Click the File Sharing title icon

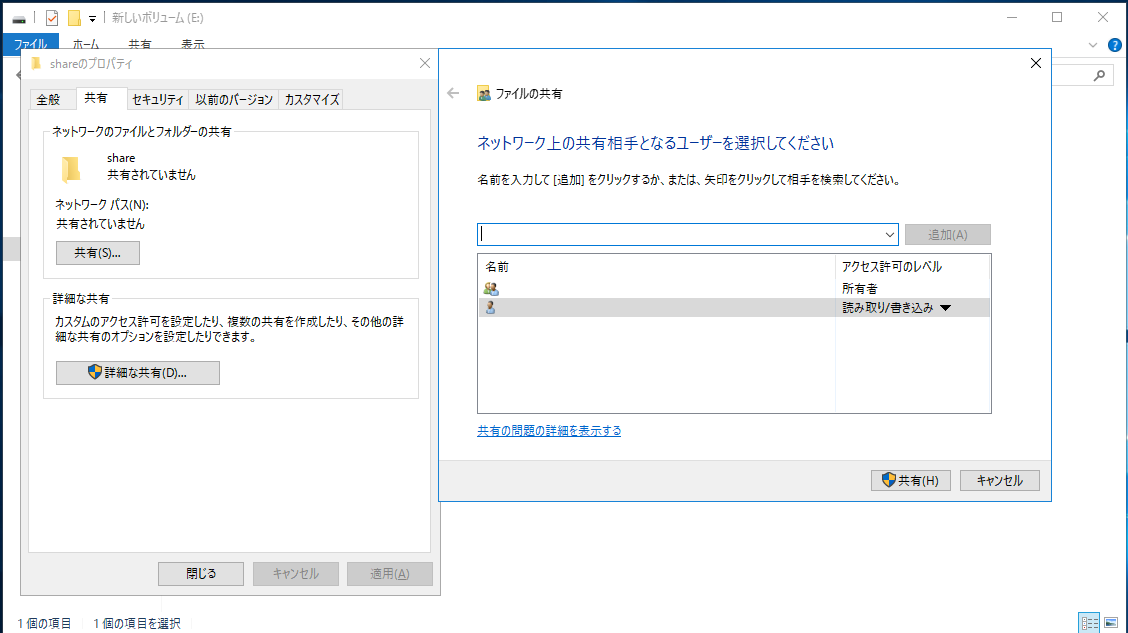[484, 94]
